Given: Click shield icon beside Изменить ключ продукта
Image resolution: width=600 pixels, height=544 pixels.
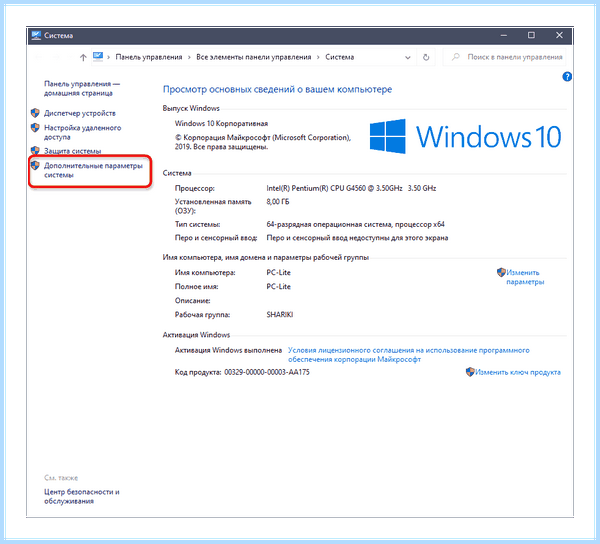Looking at the screenshot, I should point(470,372).
